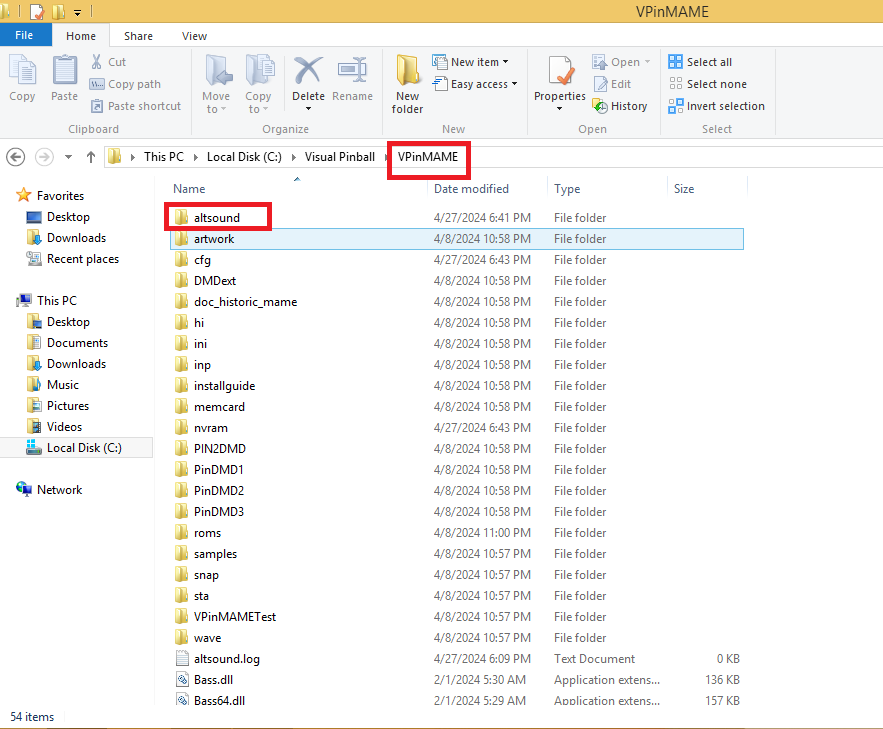Screen dimensions: 883x729
Task: Open Customize Quick Access Toolbar dropdown
Action: 77,12
